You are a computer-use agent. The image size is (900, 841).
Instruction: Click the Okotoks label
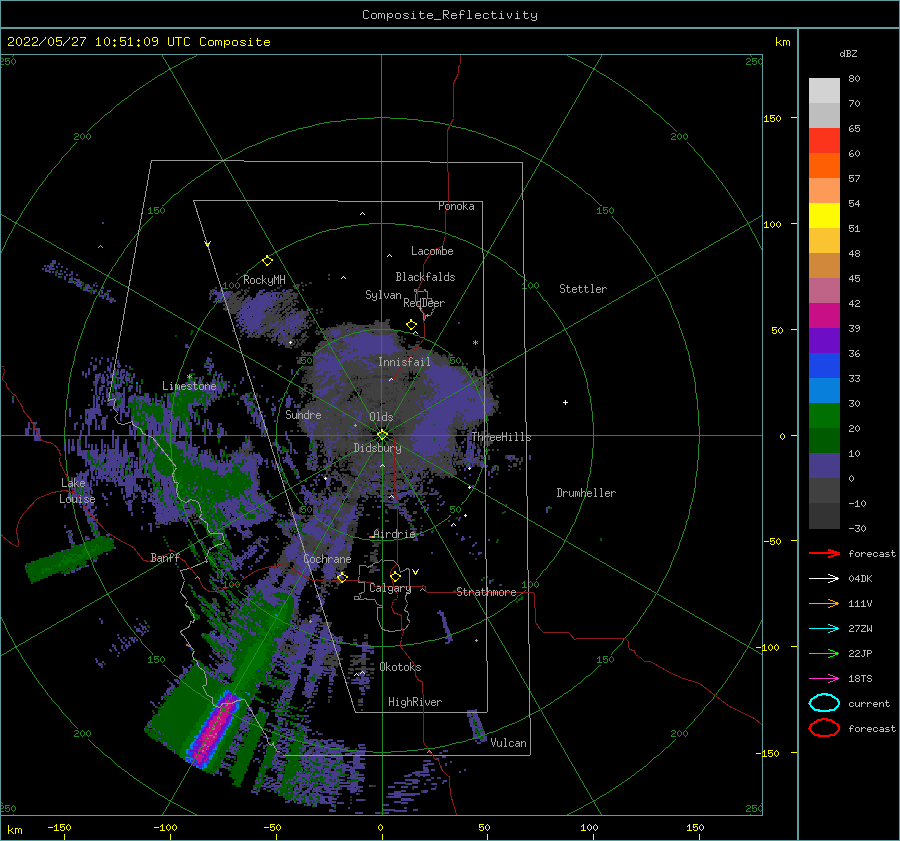(x=400, y=666)
